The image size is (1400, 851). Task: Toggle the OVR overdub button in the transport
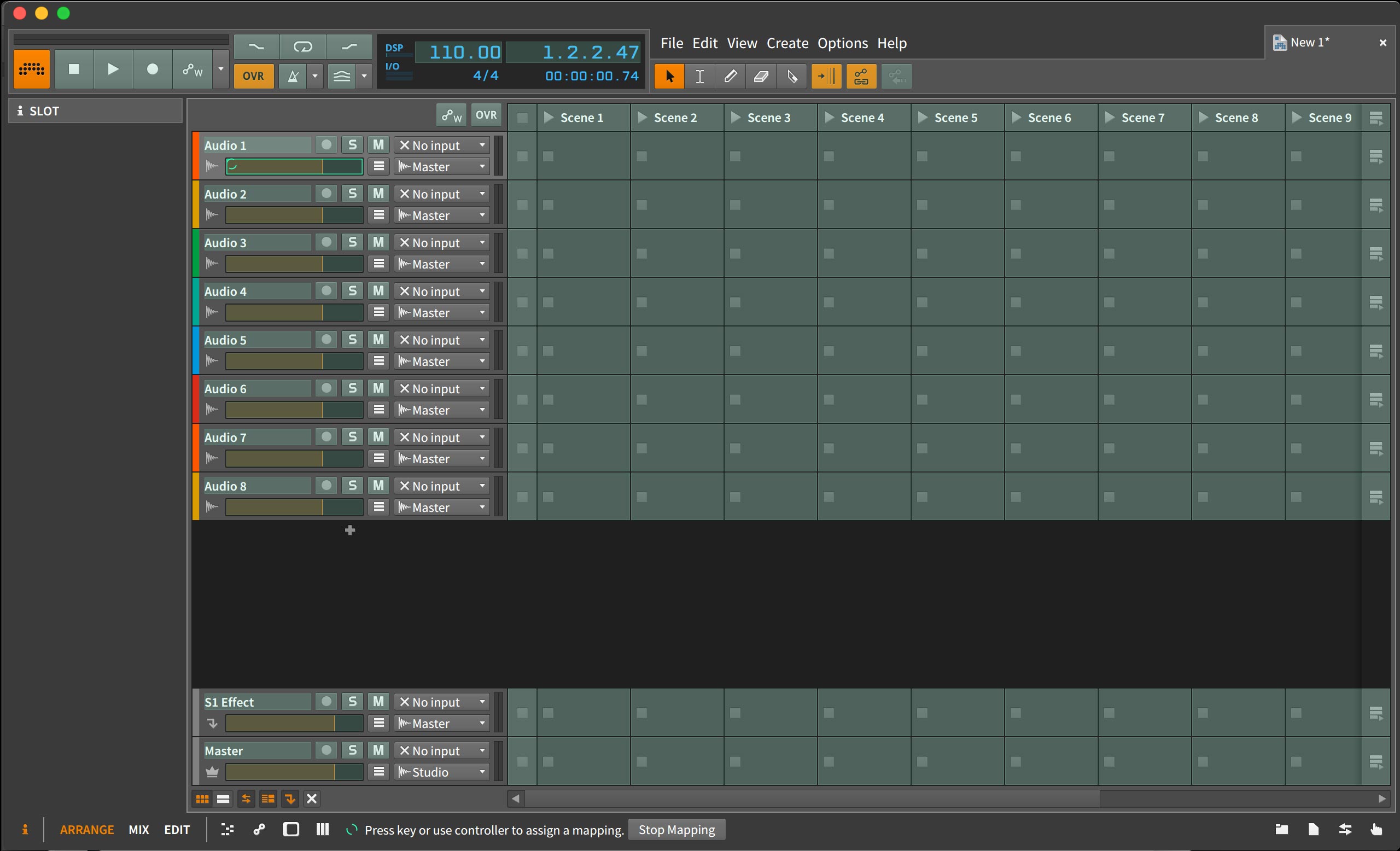click(x=253, y=76)
